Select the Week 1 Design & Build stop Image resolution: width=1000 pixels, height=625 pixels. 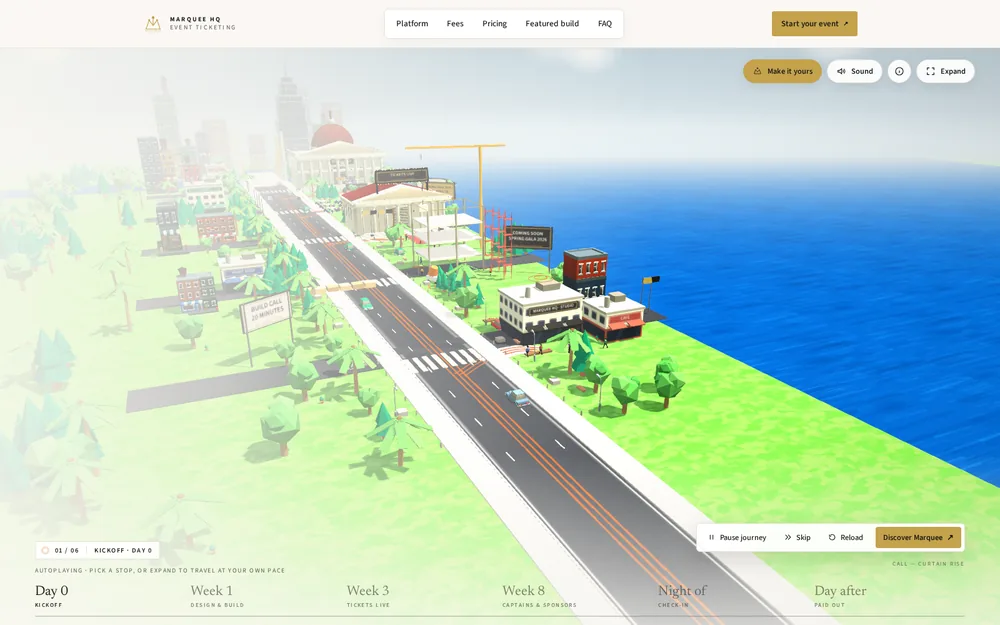[217, 596]
